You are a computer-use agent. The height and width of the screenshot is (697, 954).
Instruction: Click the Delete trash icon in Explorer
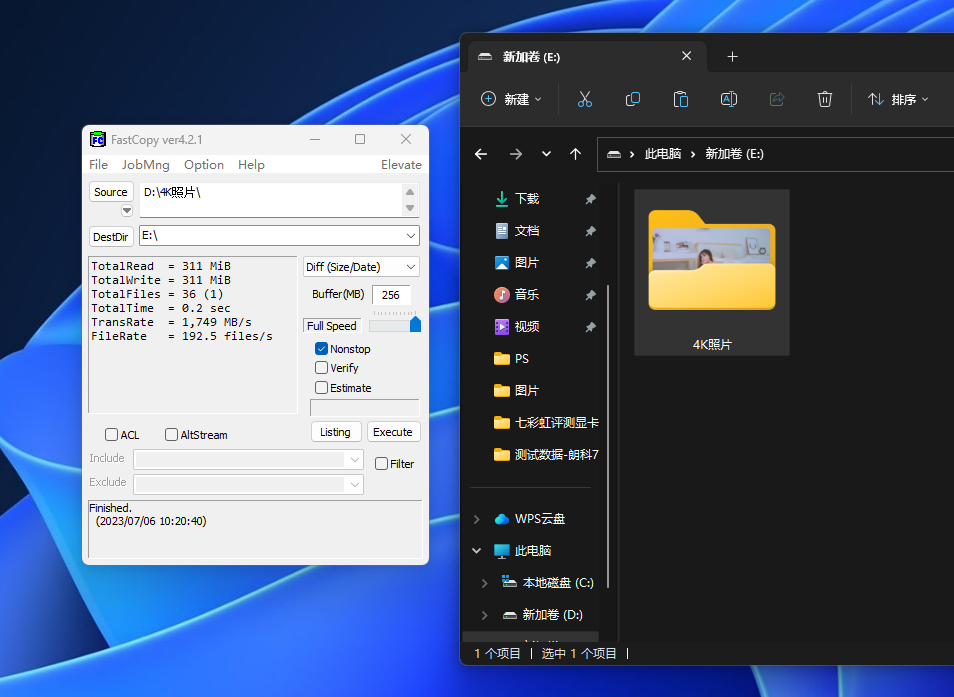coord(824,99)
